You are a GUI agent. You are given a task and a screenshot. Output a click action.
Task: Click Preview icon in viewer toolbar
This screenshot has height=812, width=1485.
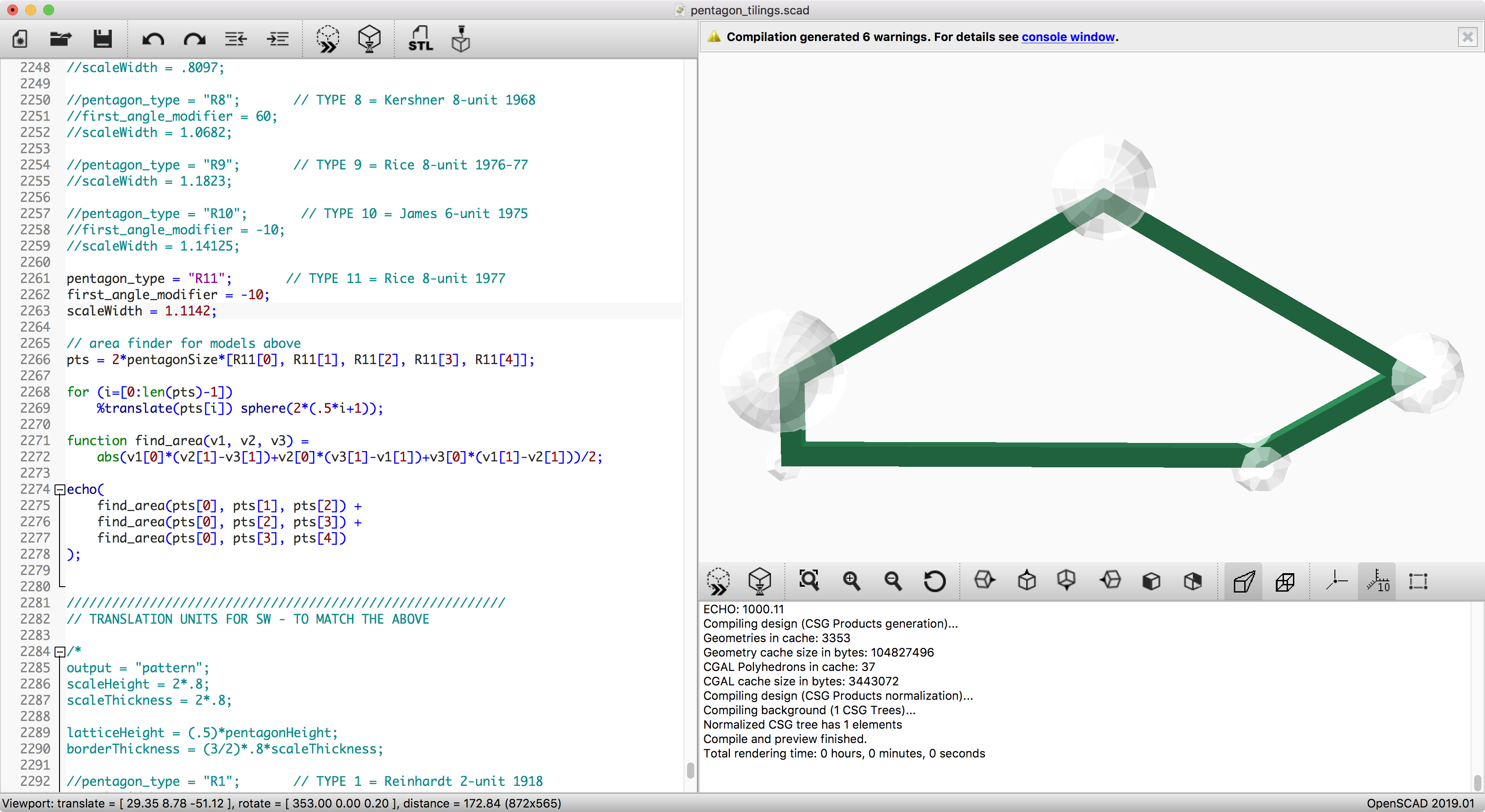click(x=718, y=581)
